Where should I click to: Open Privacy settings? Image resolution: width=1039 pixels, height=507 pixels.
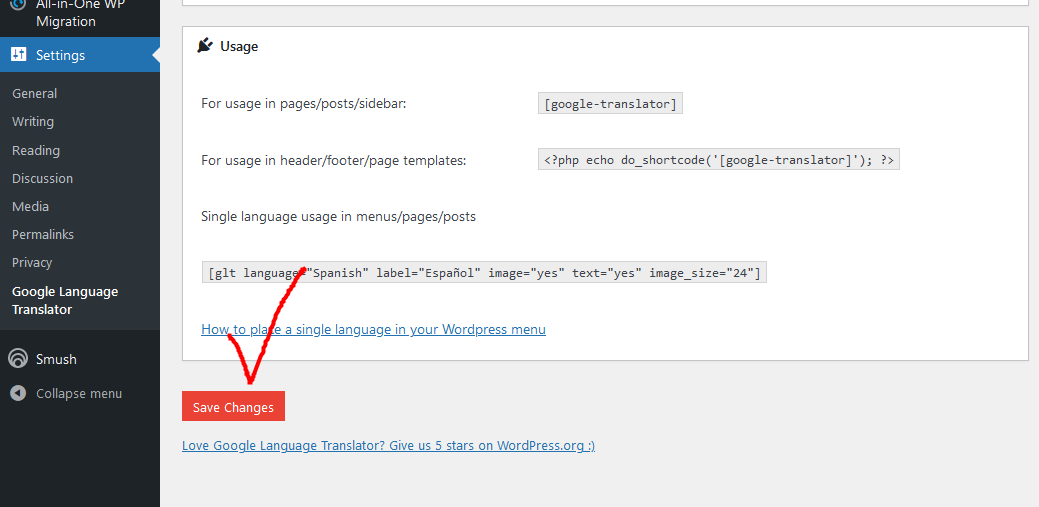[32, 262]
